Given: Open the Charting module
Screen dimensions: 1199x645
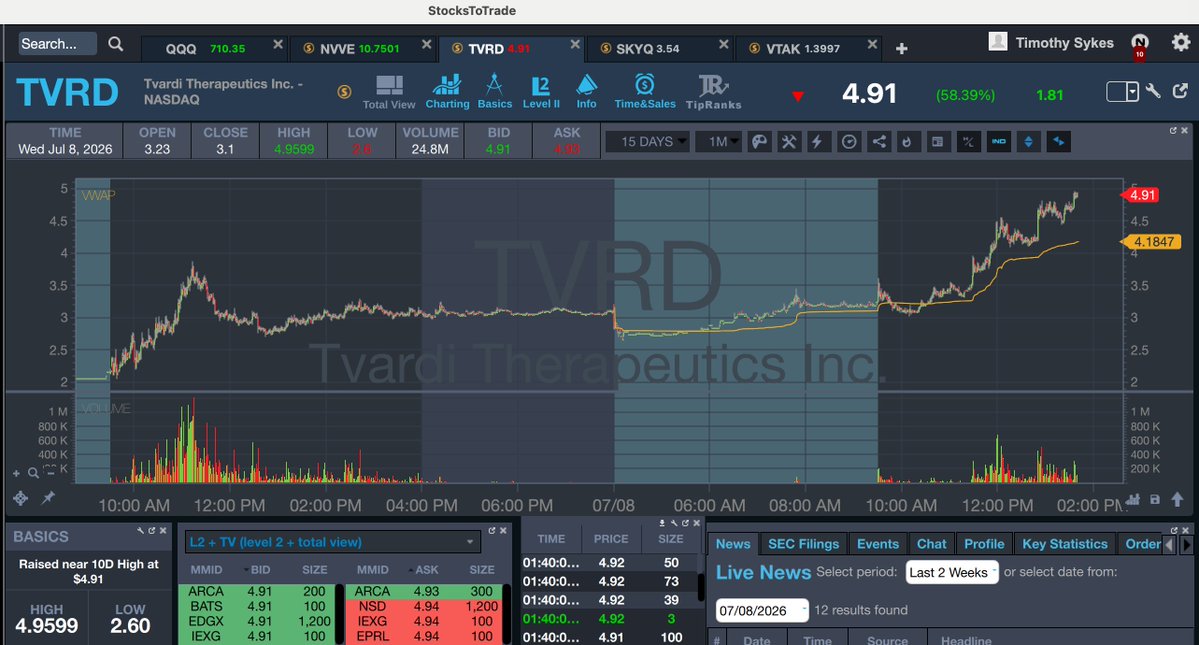Looking at the screenshot, I should click(447, 92).
